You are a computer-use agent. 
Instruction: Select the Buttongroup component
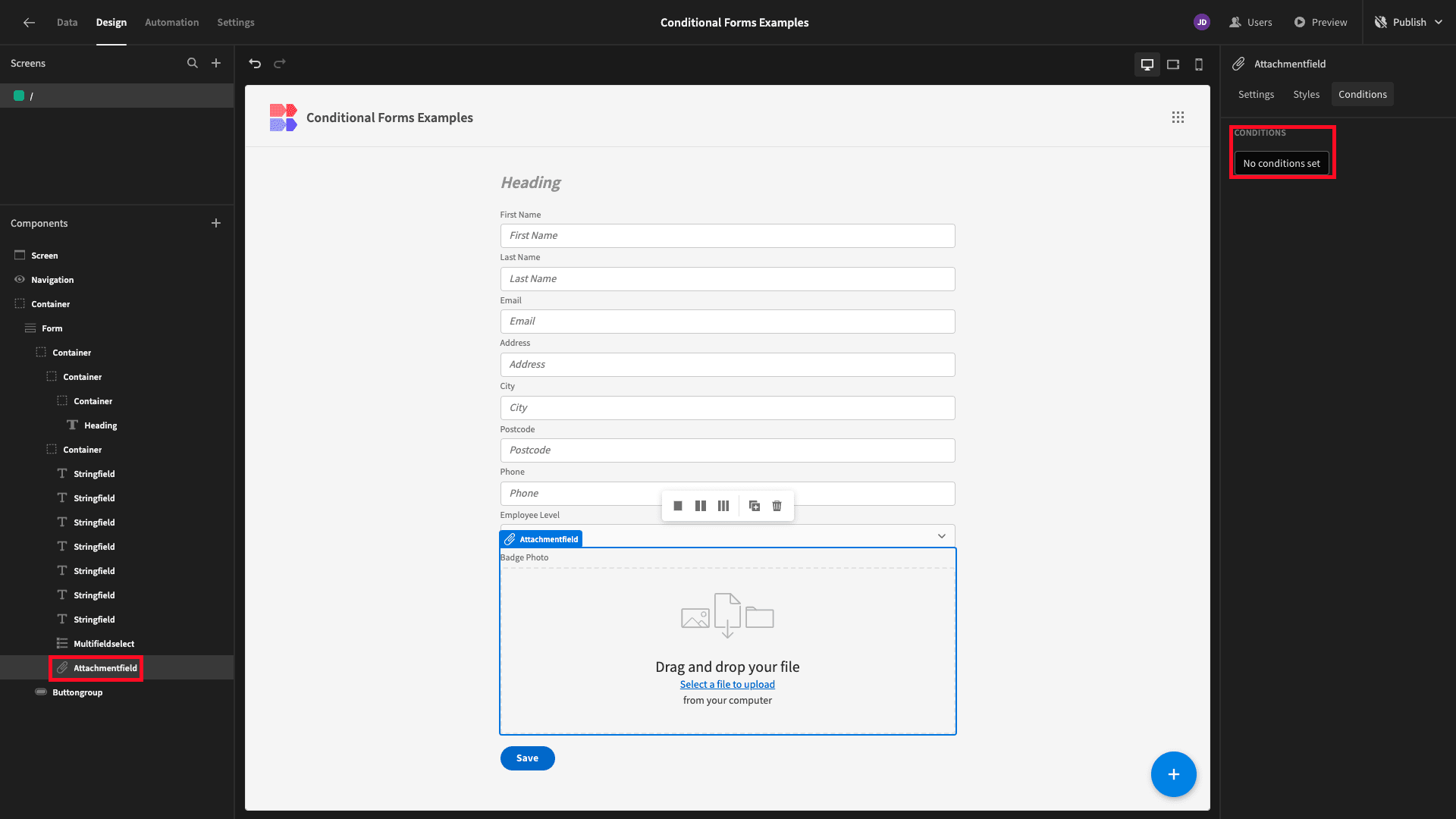pyautogui.click(x=117, y=692)
